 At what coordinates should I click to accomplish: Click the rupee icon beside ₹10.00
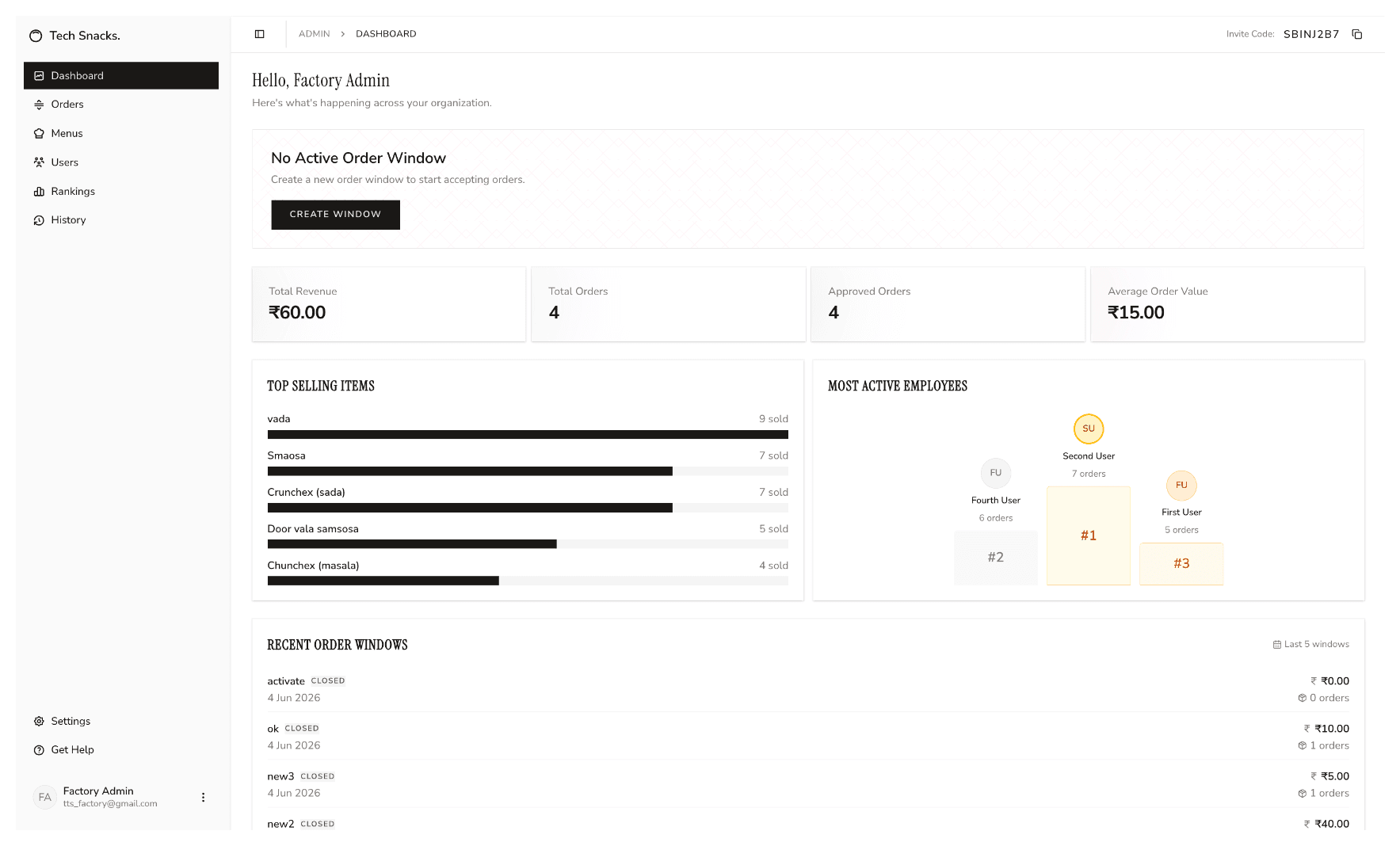point(1307,729)
